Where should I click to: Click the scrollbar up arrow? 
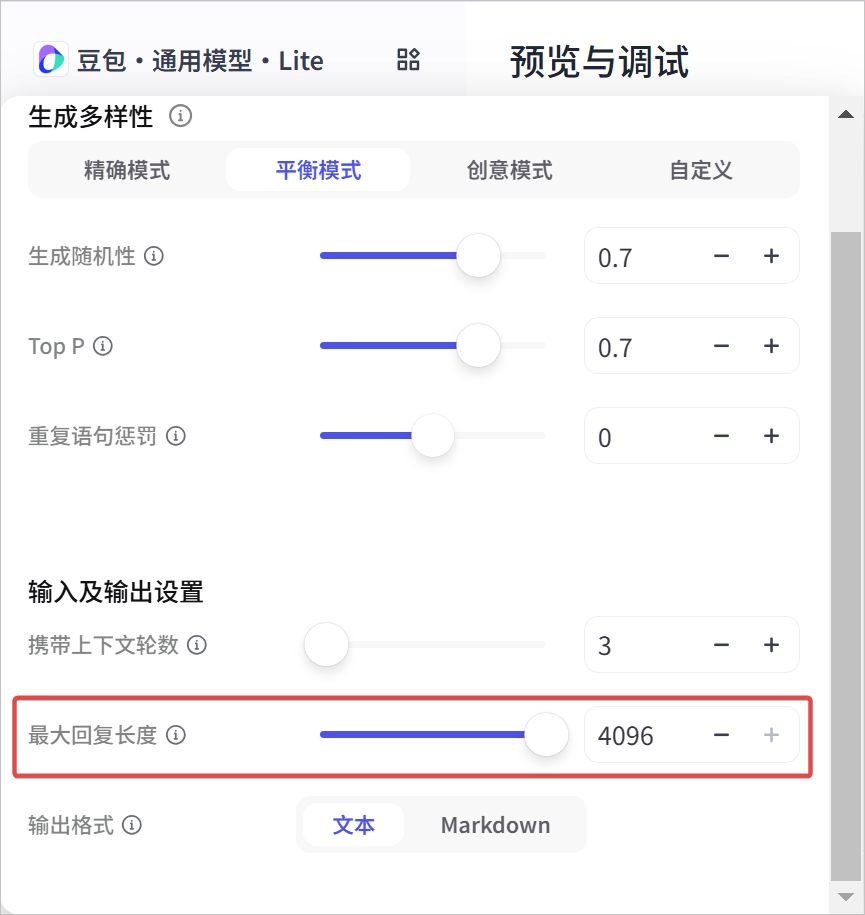click(x=846, y=114)
